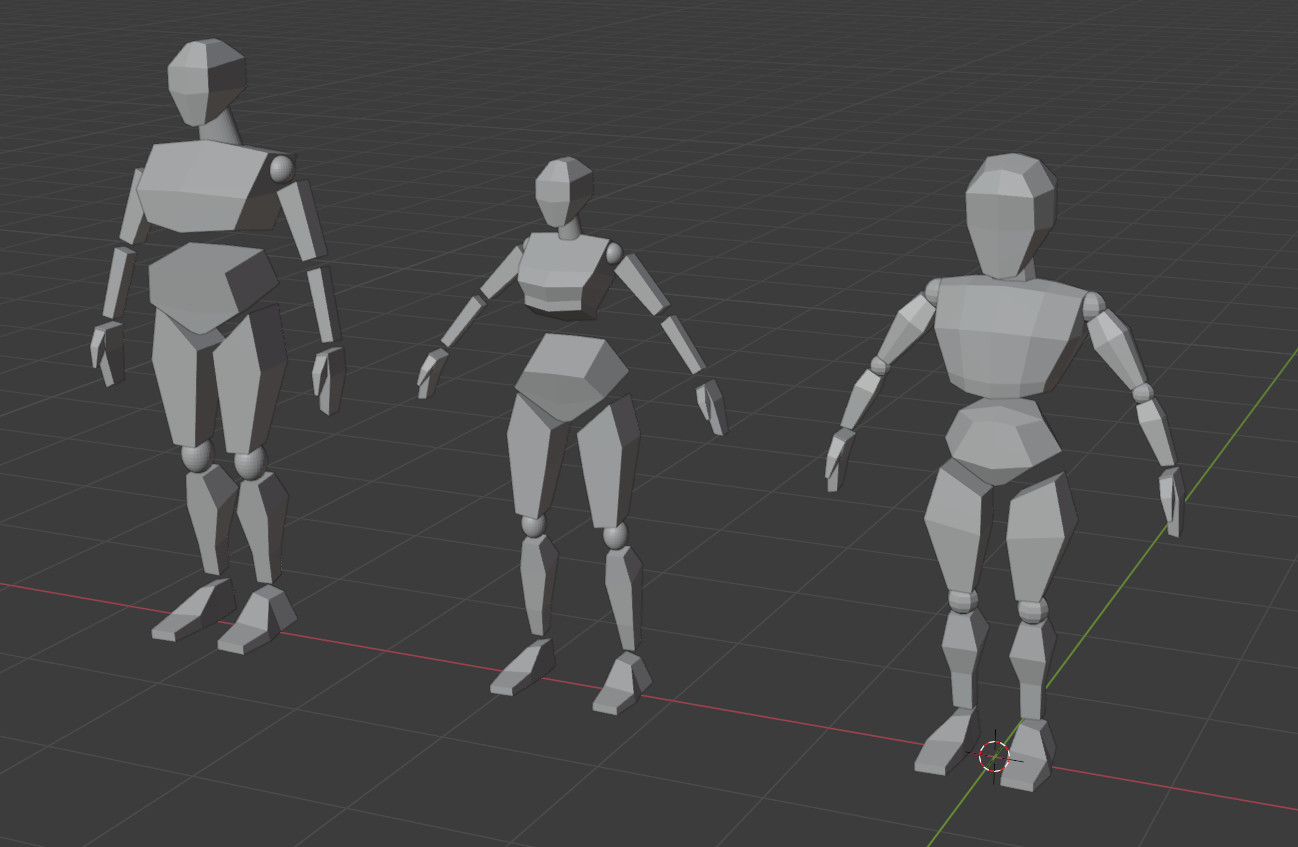
Task: Click the red X axis line
Action: pyautogui.click(x=400, y=647)
